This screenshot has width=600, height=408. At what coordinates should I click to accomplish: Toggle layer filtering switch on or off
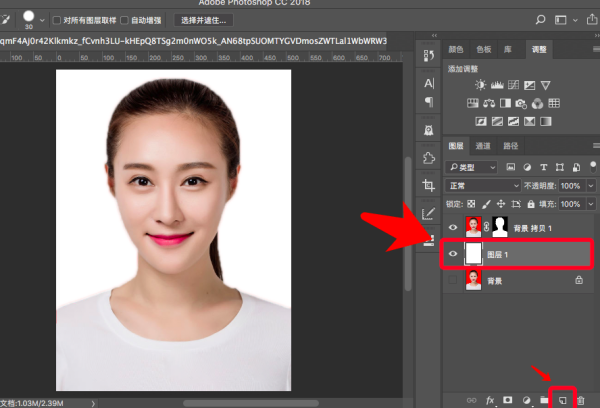coord(593,166)
